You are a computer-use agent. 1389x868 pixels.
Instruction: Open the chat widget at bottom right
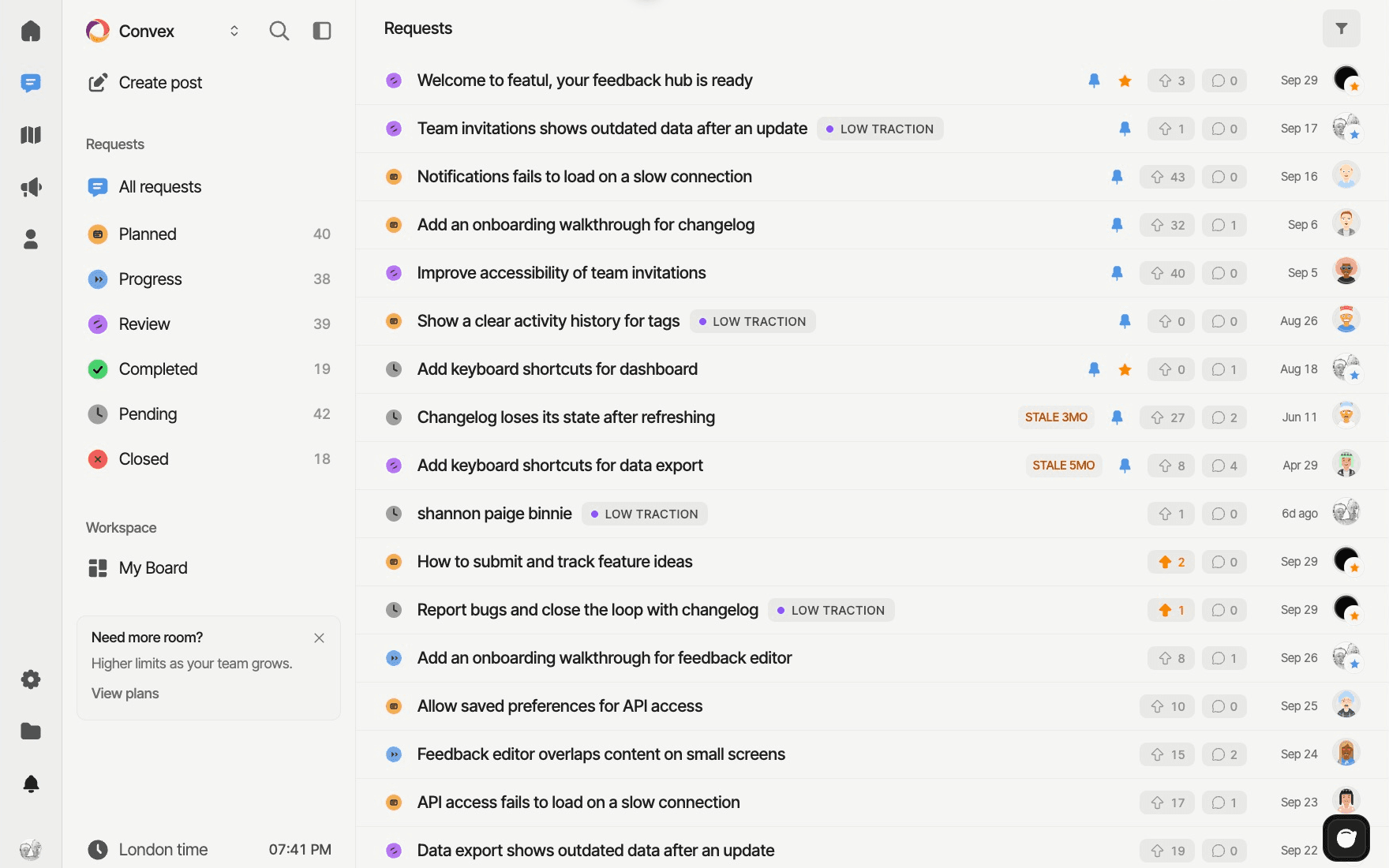click(x=1346, y=838)
